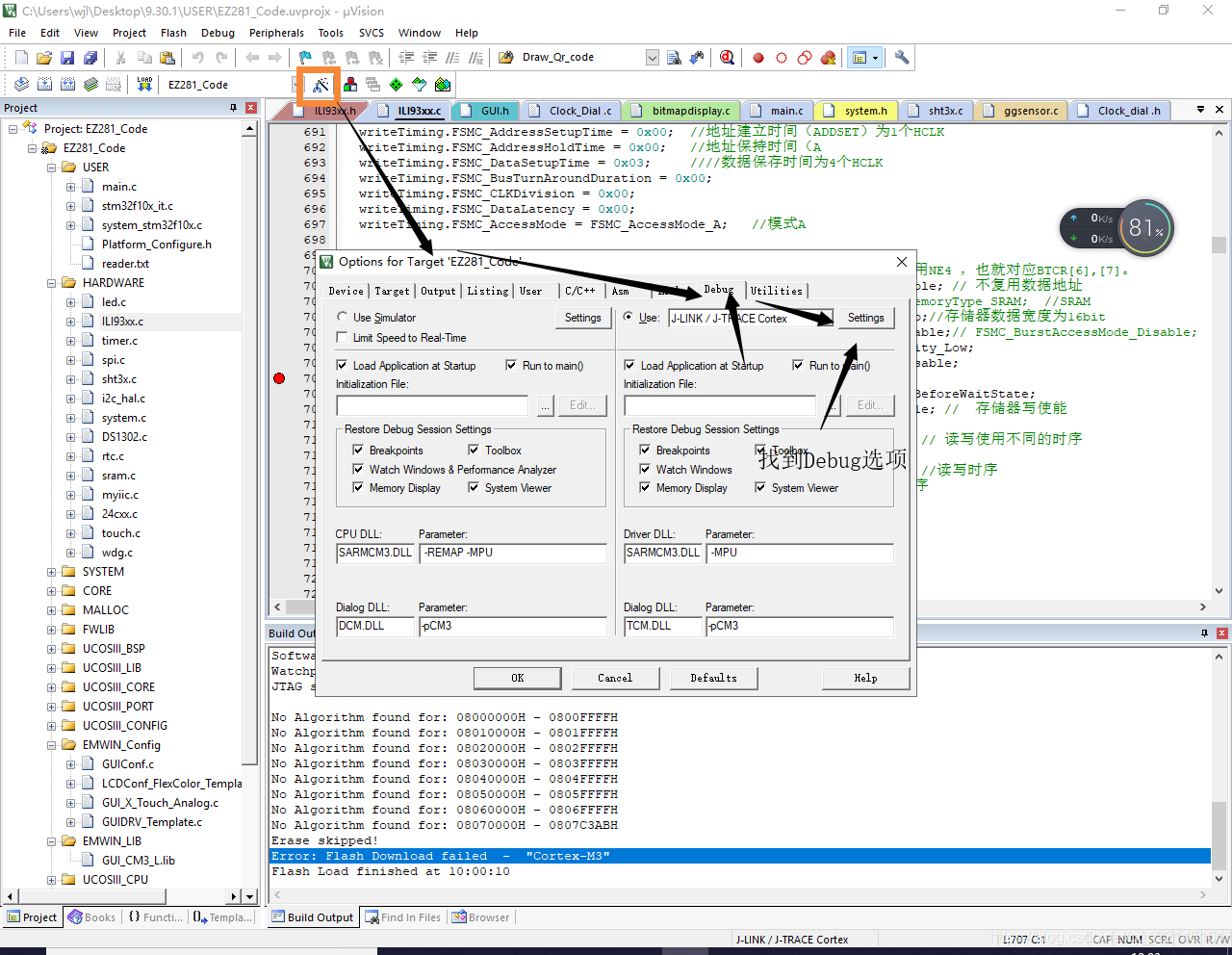Screen dimensions: 1232x955
Task: Click Cancel in Options dialog
Action: click(615, 679)
